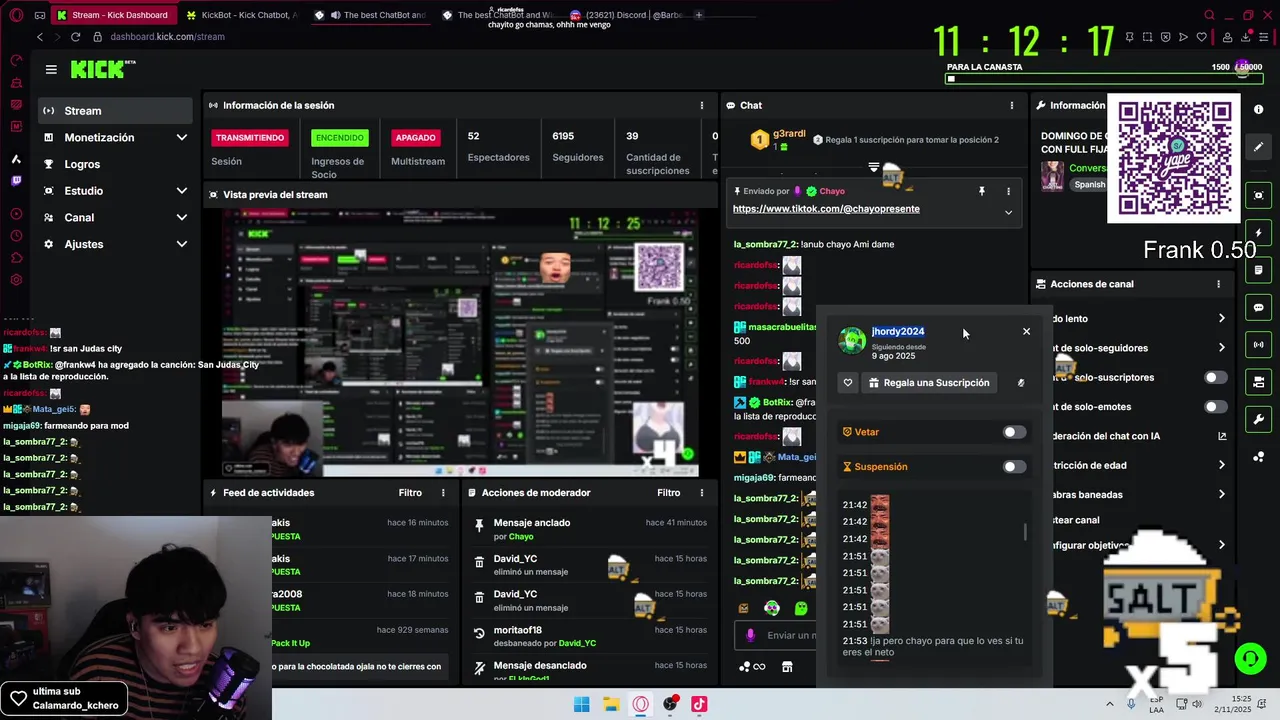
Task: Click the jhordy2024 username
Action: coord(898,331)
